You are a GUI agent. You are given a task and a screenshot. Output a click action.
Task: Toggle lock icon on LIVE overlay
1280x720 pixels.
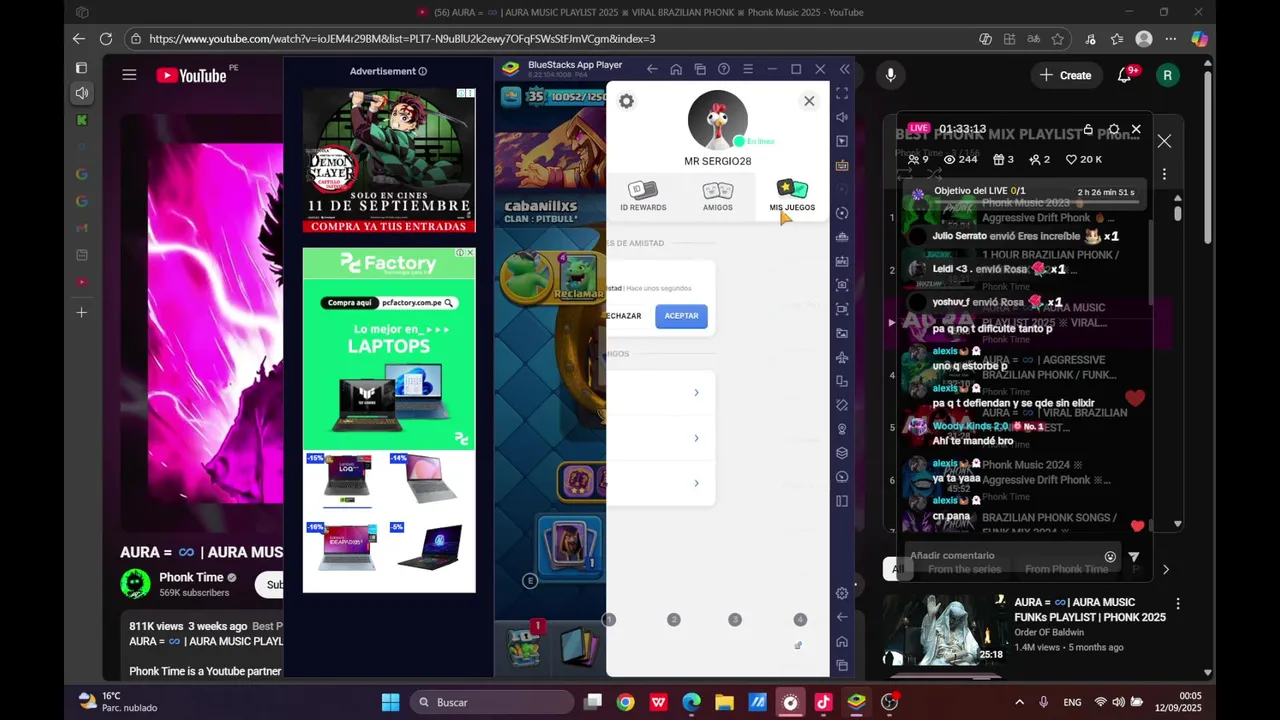click(x=1088, y=129)
